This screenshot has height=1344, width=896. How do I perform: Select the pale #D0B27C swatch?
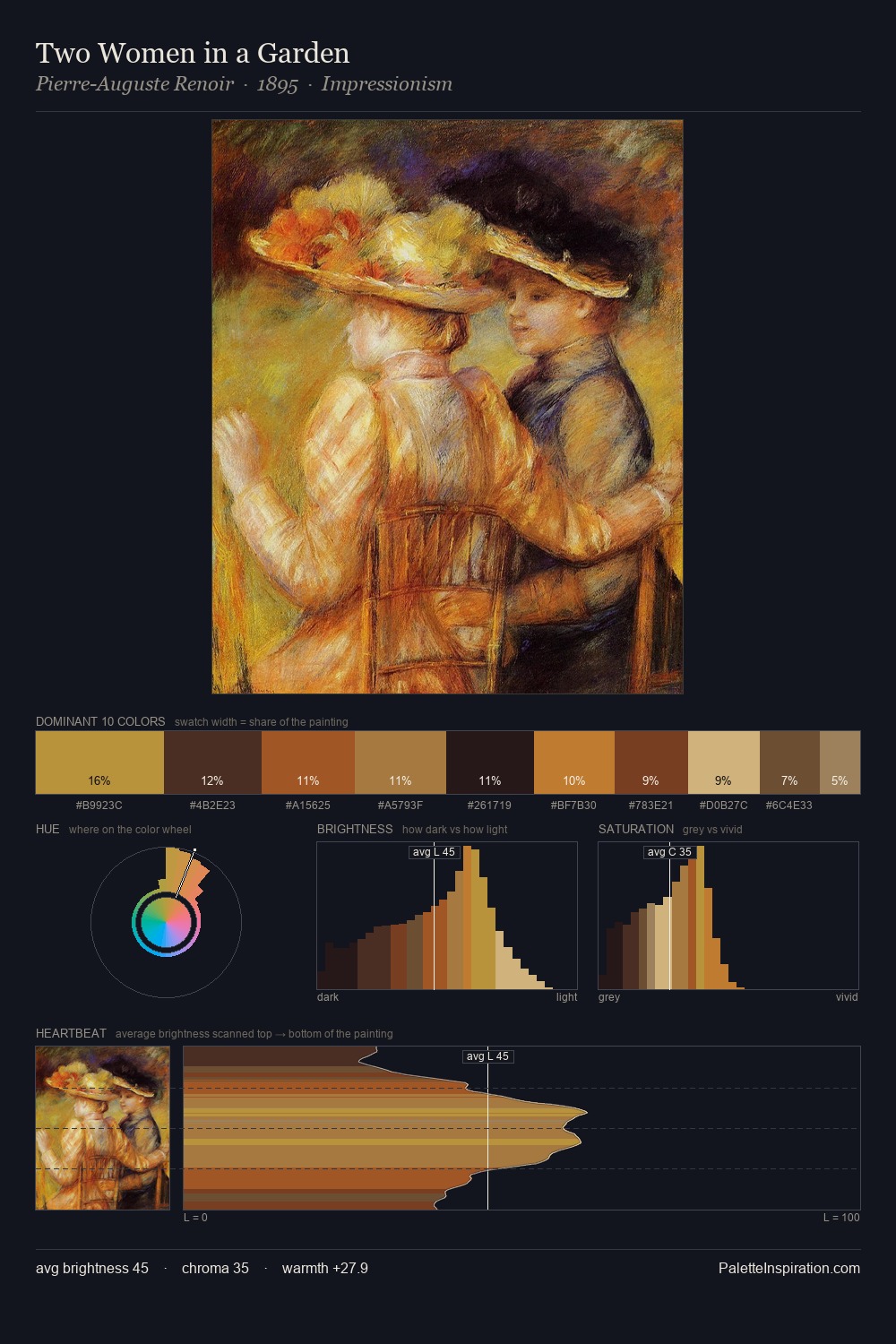[724, 762]
